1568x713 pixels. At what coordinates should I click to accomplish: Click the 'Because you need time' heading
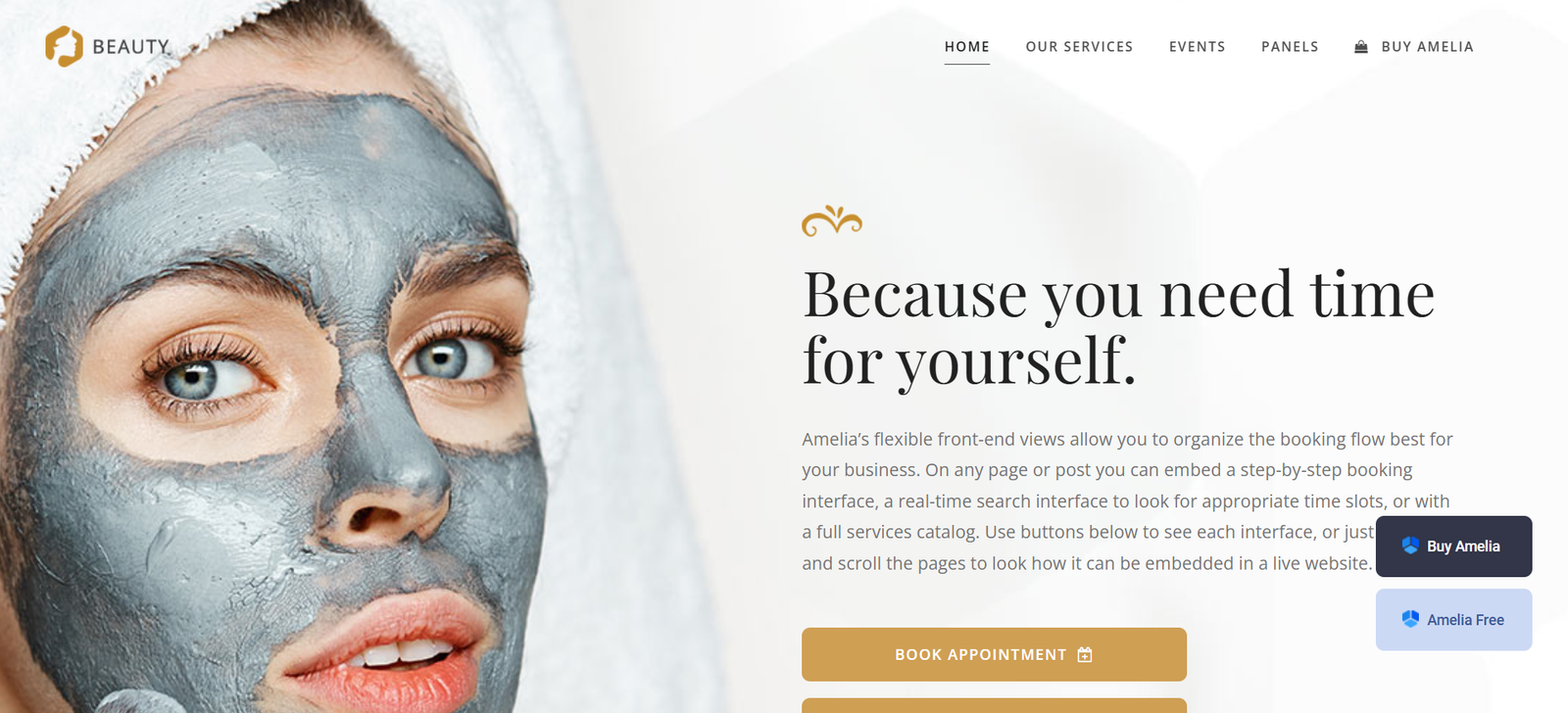pyautogui.click(x=1118, y=327)
